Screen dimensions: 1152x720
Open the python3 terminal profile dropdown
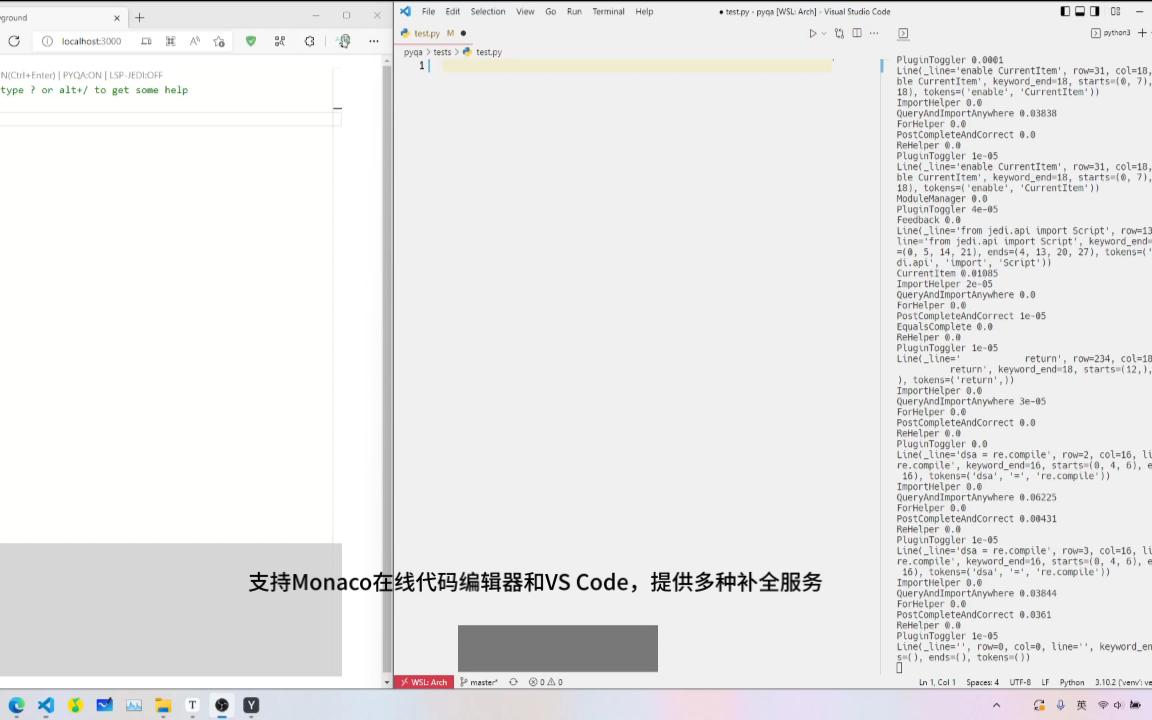point(1117,32)
